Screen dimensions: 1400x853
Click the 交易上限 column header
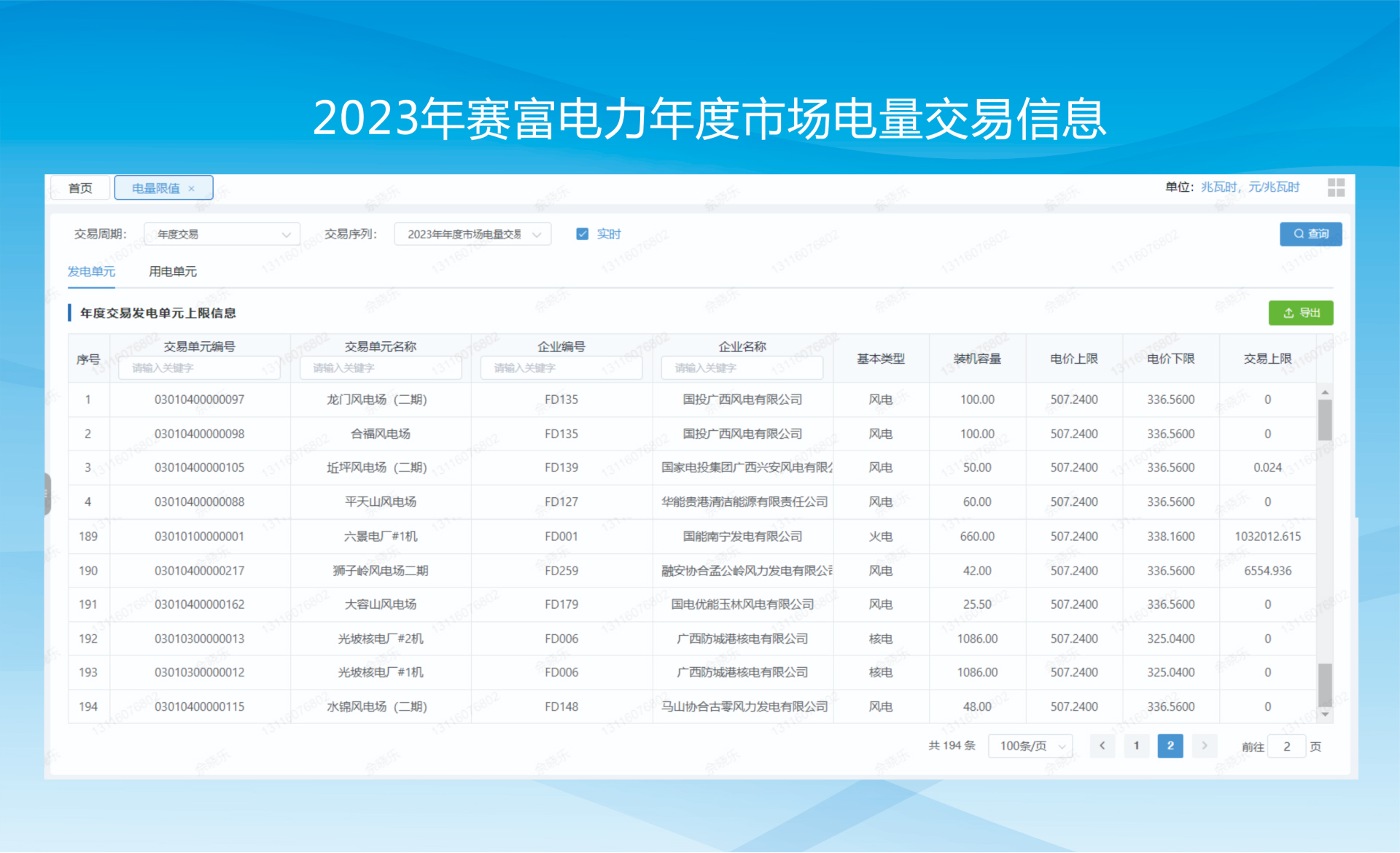click(x=1267, y=359)
